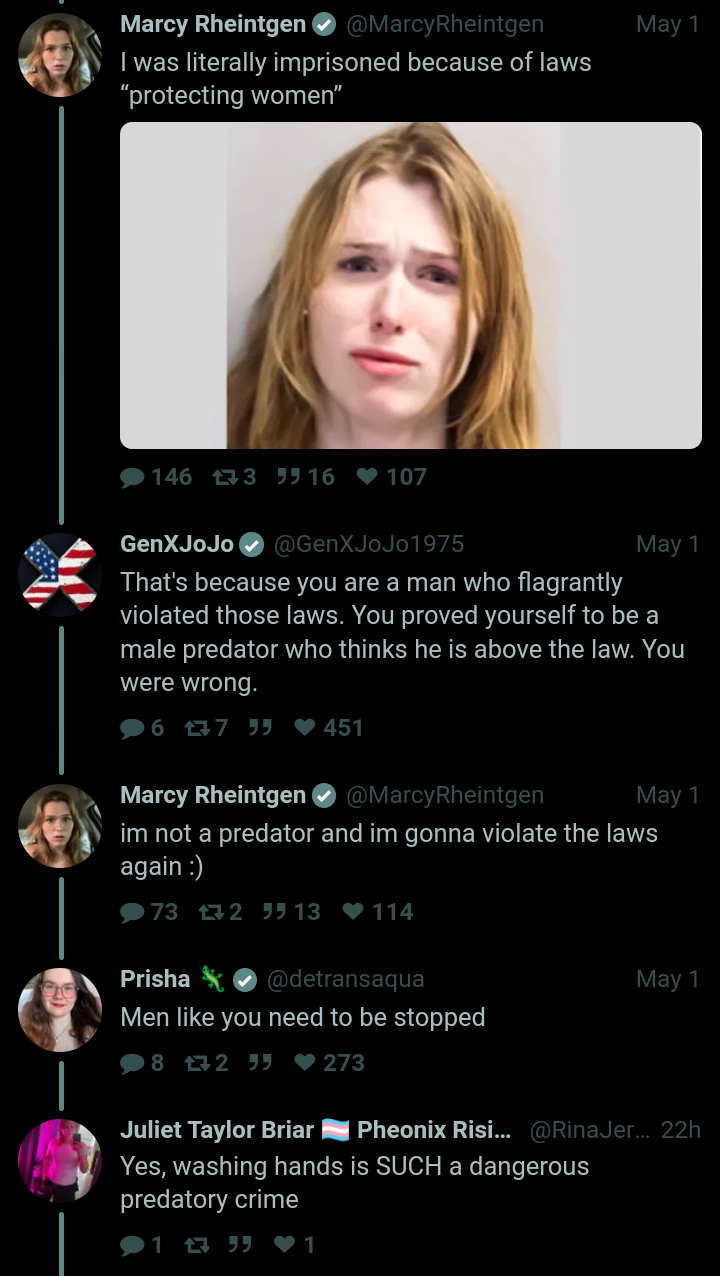Screen dimensions: 720x1276
Task: Open Prisha's profile picture
Action: click(60, 1010)
